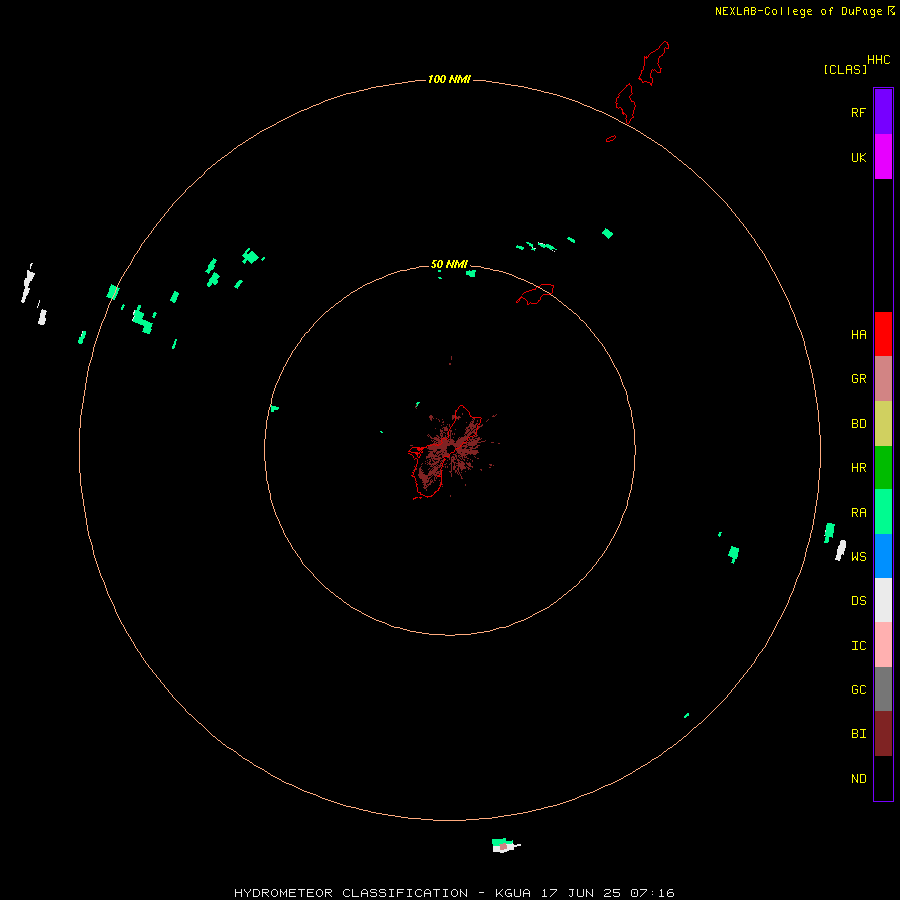The image size is (900, 900).
Task: Click the 100 NMI range ring label
Action: point(449,79)
